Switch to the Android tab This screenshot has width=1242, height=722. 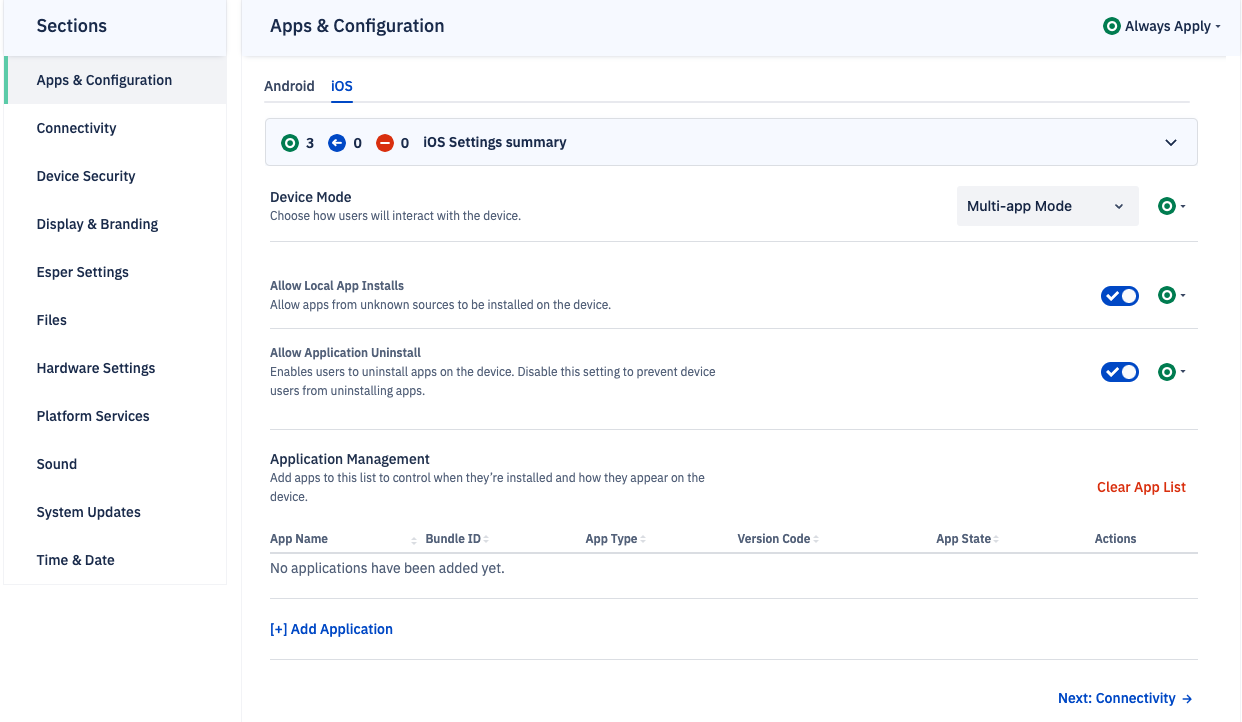click(x=289, y=86)
